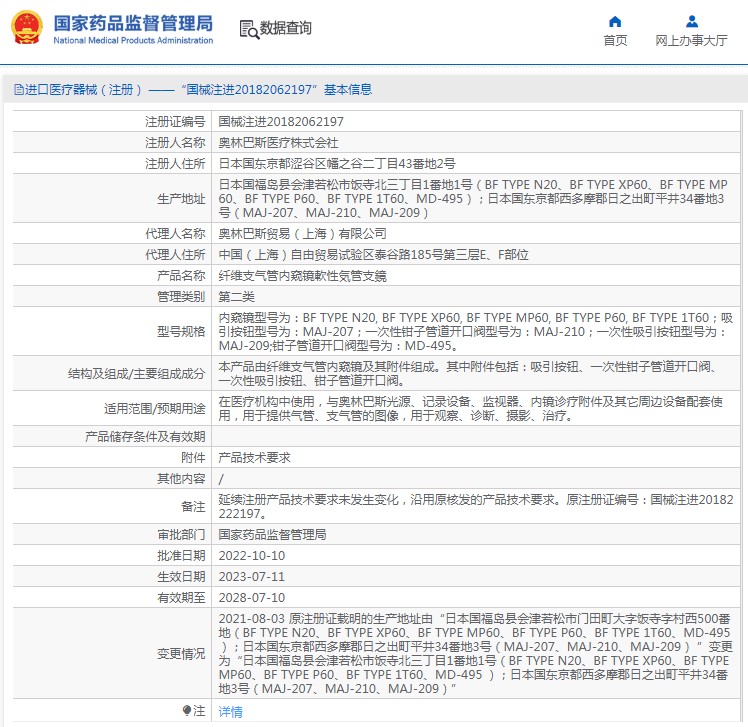
Task: Click the 产品名称 row label
Action: pyautogui.click(x=181, y=275)
